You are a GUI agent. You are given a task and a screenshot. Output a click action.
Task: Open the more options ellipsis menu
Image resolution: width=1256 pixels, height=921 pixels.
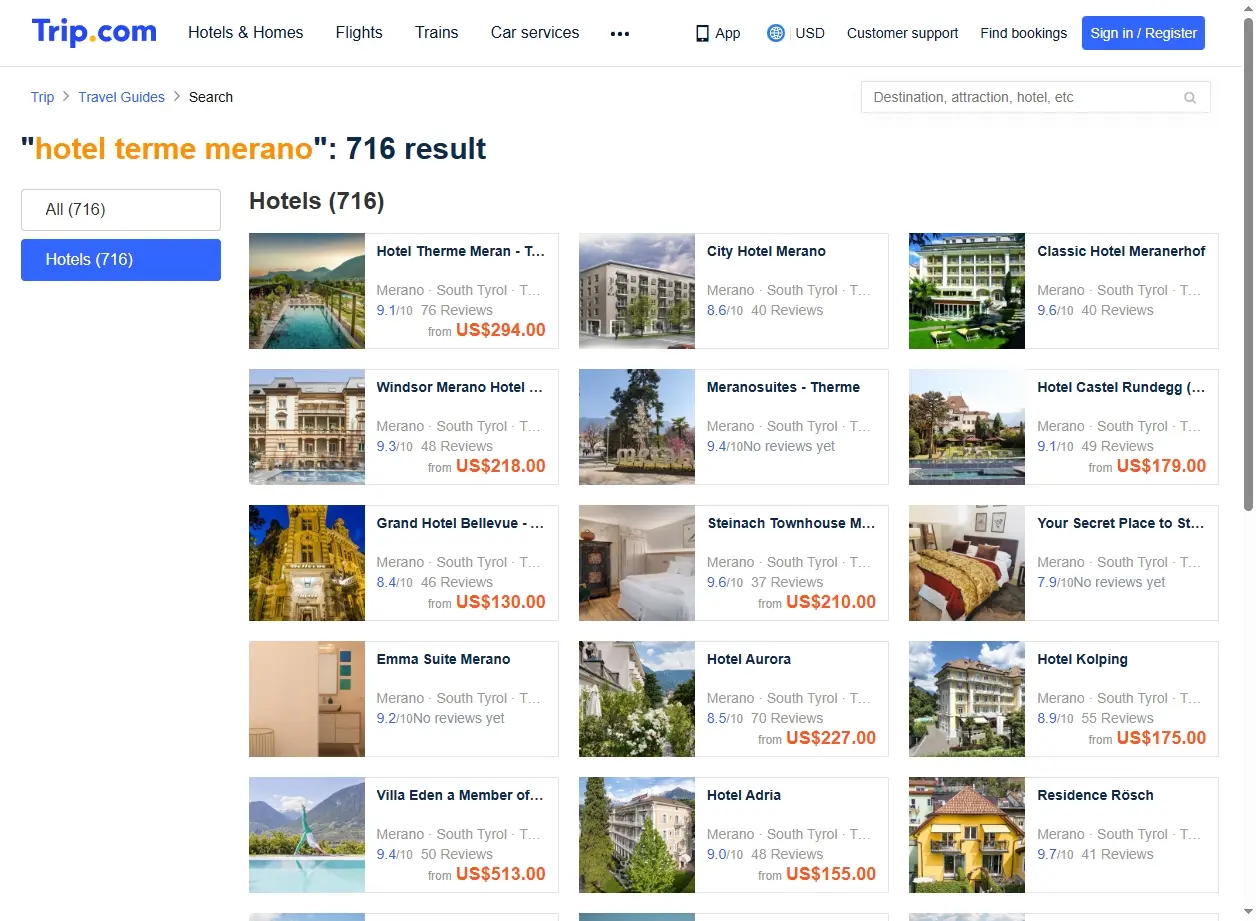(x=620, y=33)
